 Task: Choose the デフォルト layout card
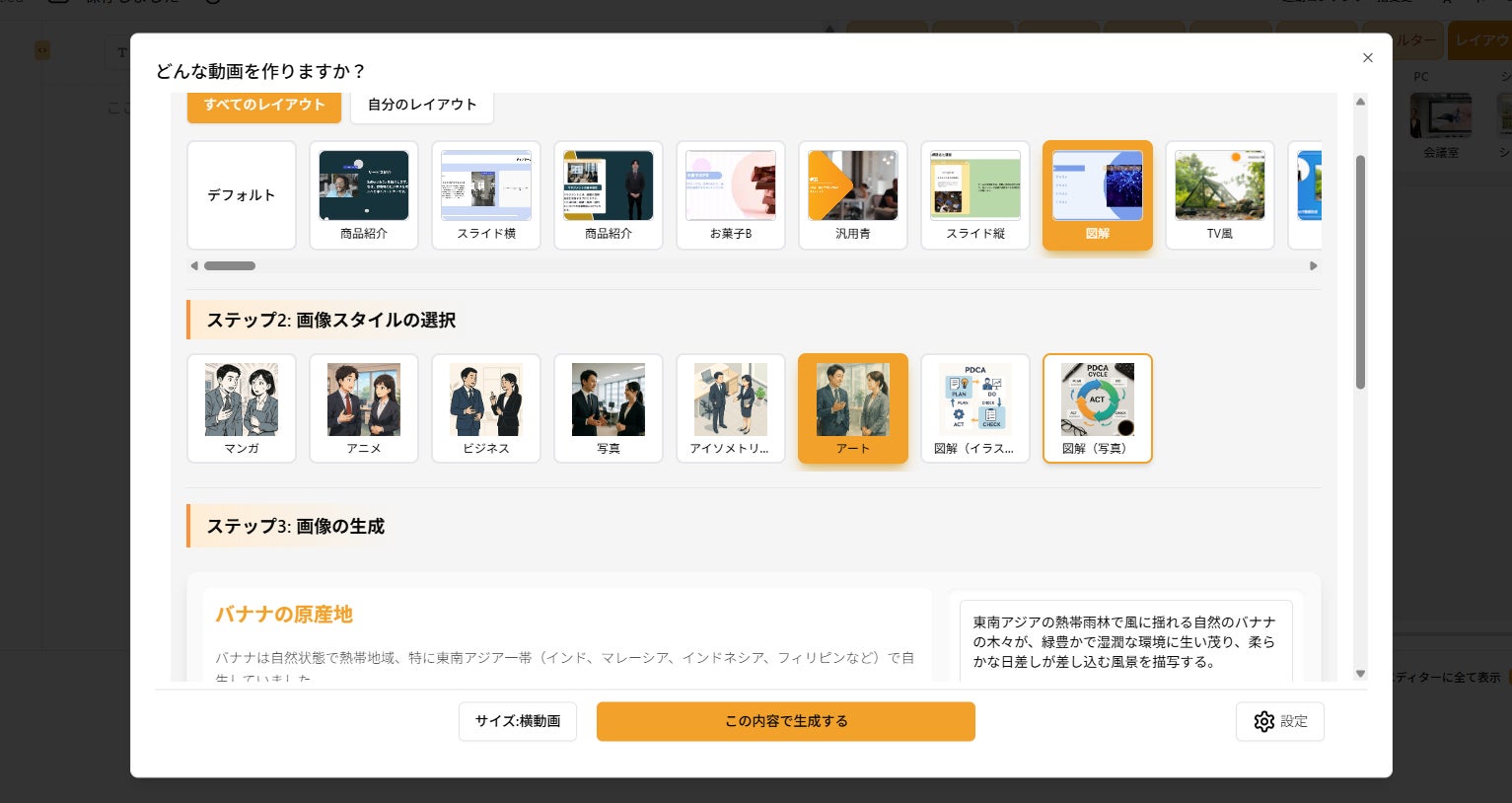pos(242,195)
